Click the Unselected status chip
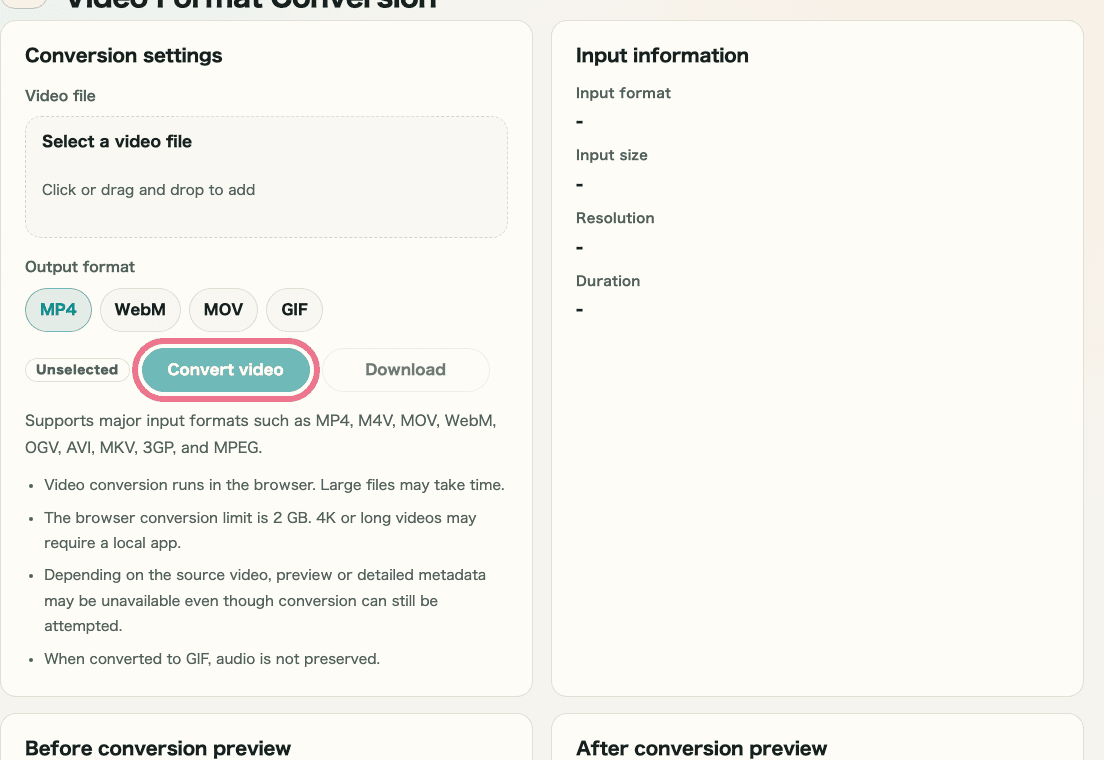This screenshot has width=1104, height=760. click(77, 369)
